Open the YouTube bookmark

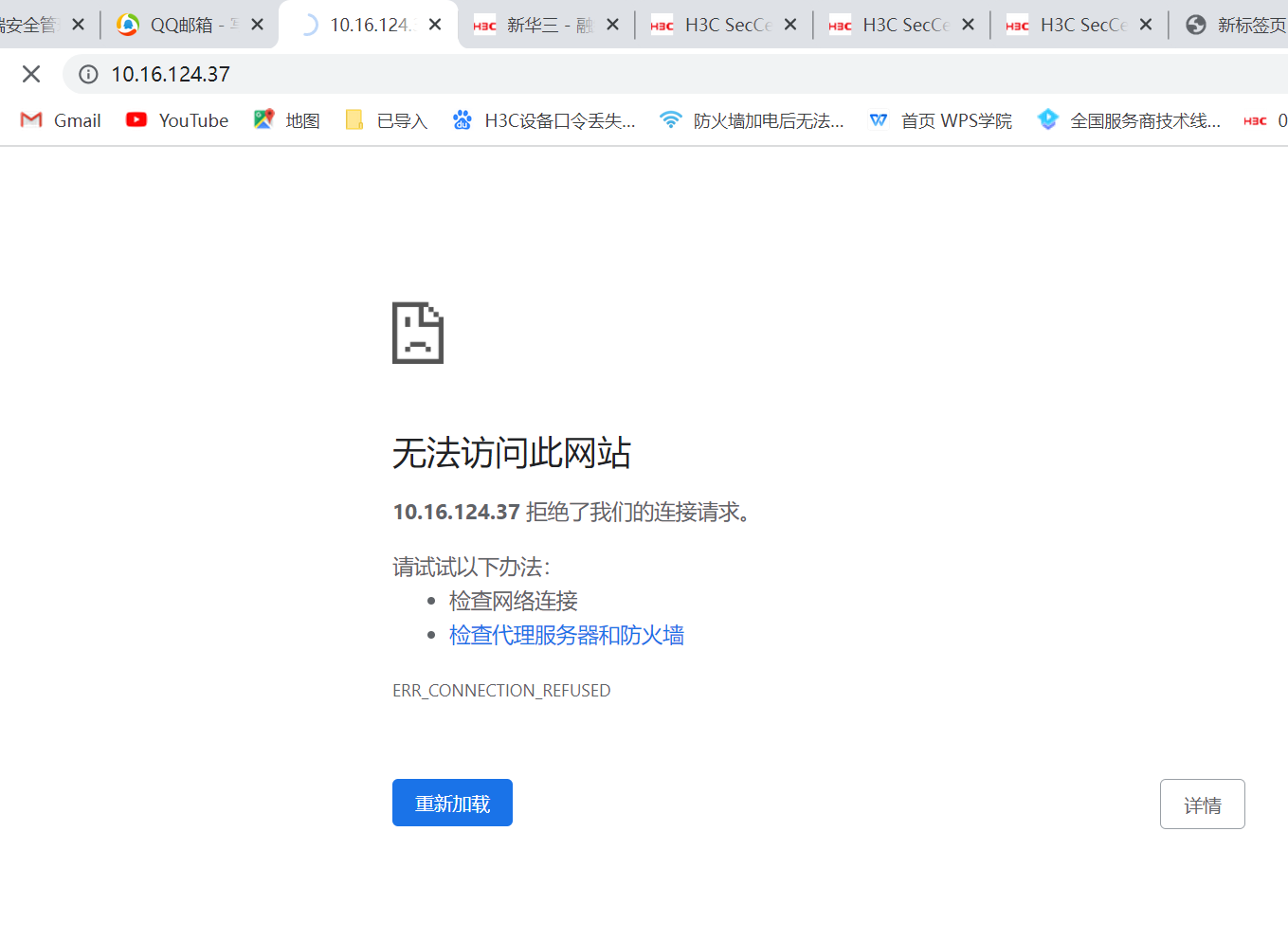(x=177, y=120)
